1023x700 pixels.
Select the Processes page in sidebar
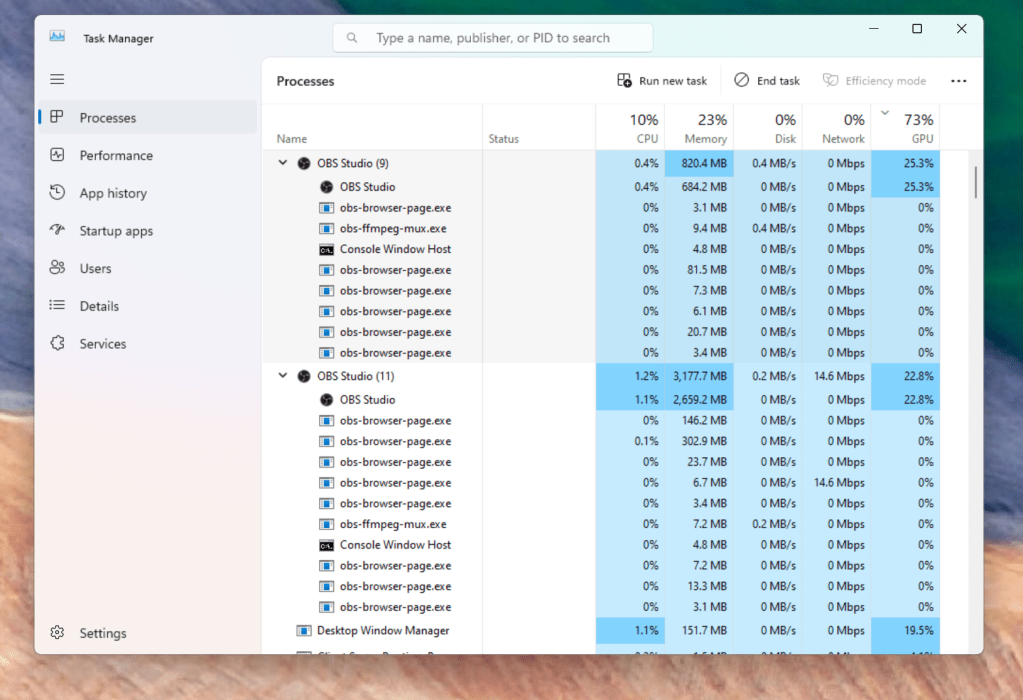coord(147,117)
